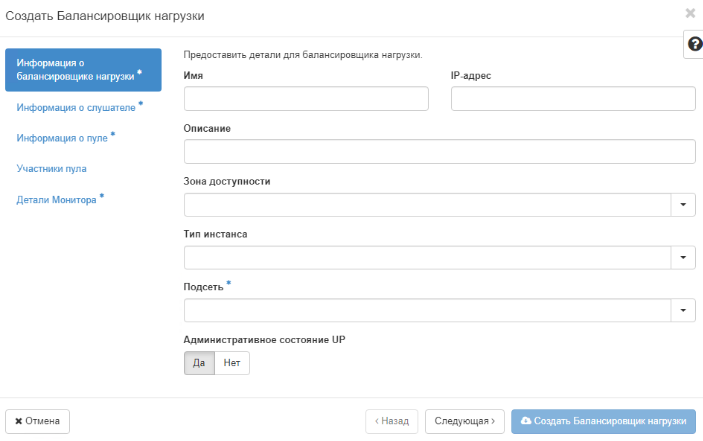
Task: Select 'Да' for administrative state UP
Action: click(198, 363)
